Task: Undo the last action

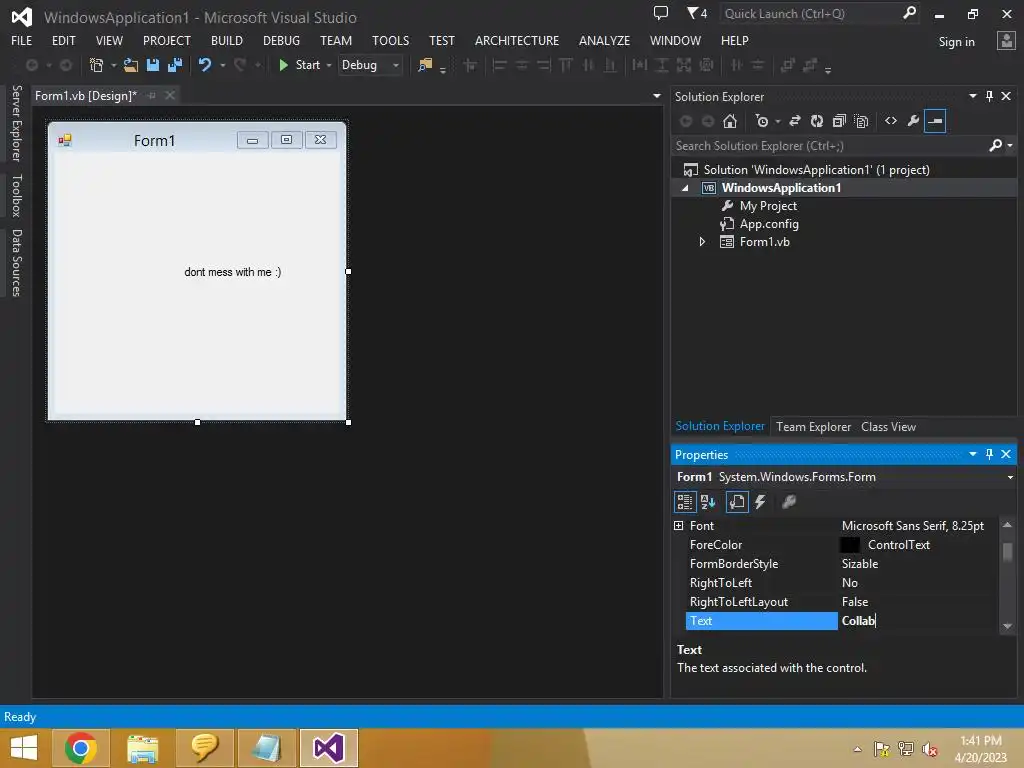Action: tap(205, 65)
